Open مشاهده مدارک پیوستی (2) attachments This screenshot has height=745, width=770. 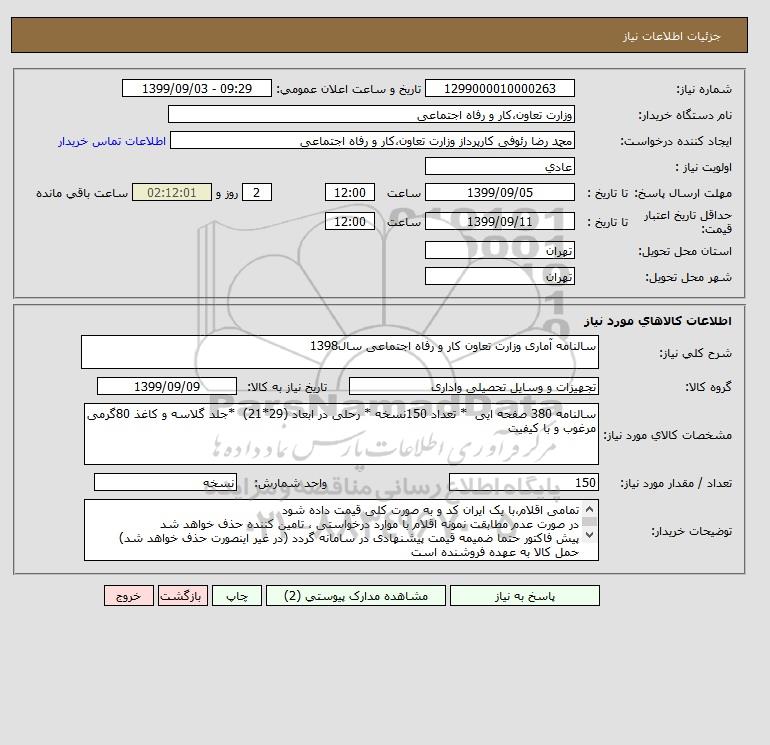tap(356, 596)
